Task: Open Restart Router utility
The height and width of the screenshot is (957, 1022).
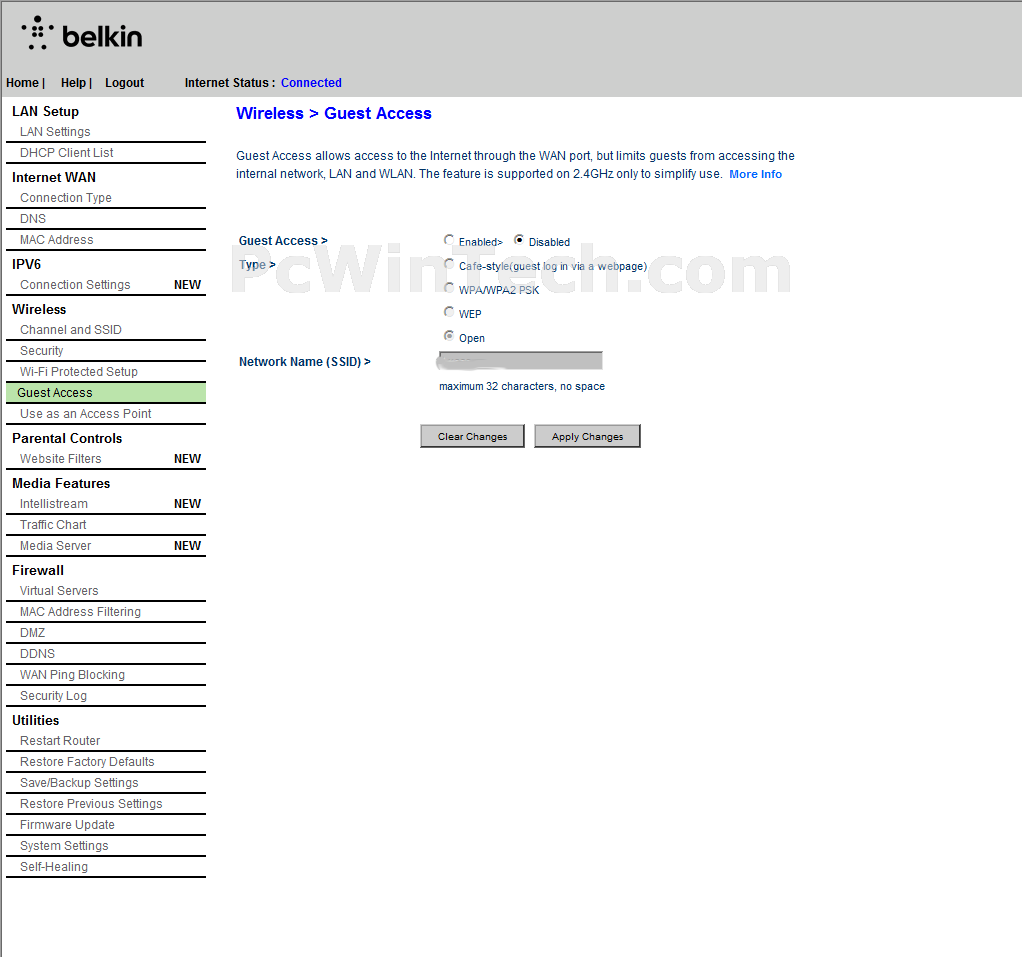Action: pos(60,741)
